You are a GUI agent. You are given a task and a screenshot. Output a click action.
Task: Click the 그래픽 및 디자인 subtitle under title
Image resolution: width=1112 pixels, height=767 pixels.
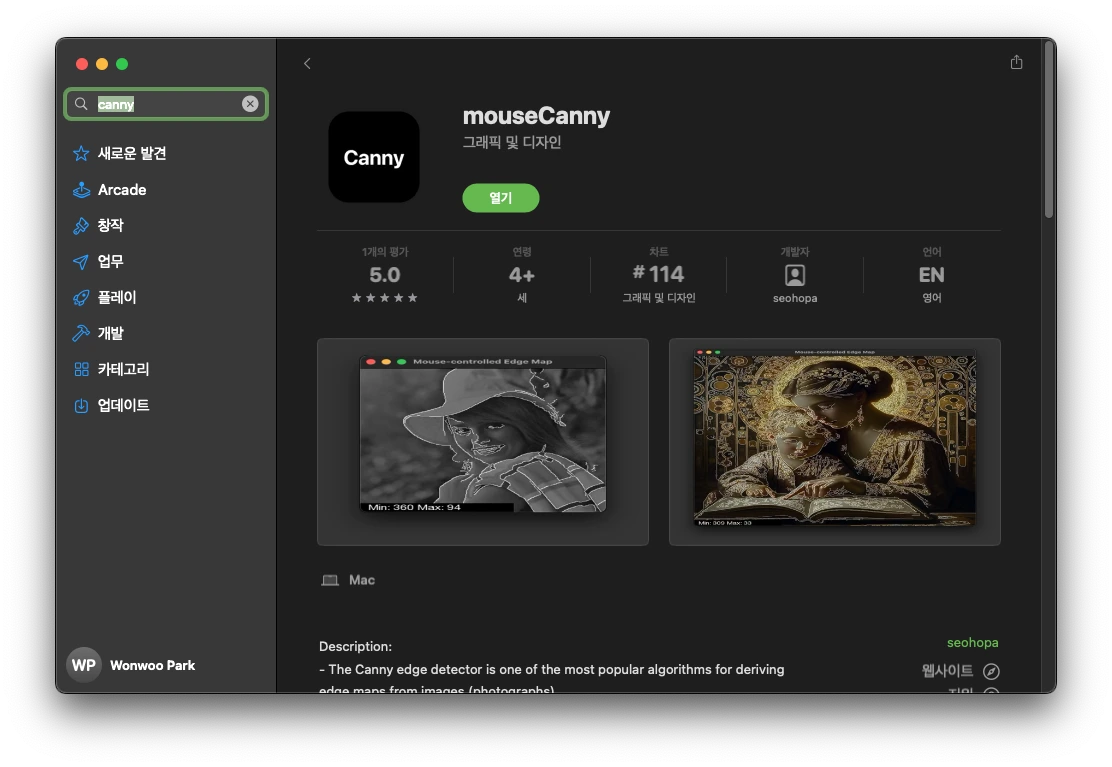click(511, 142)
